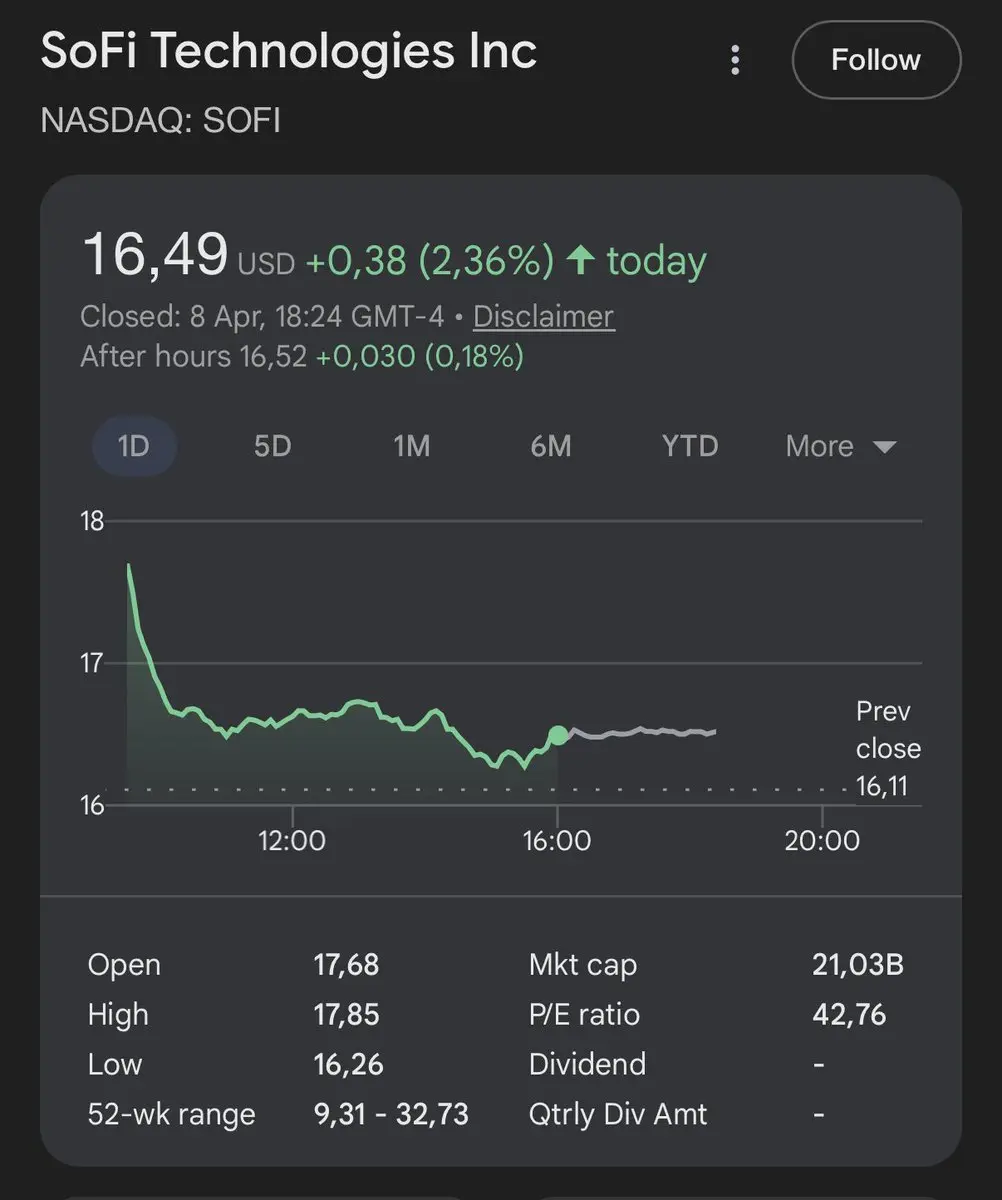Select the YTD chart range
1002x1200 pixels.
pyautogui.click(x=690, y=446)
